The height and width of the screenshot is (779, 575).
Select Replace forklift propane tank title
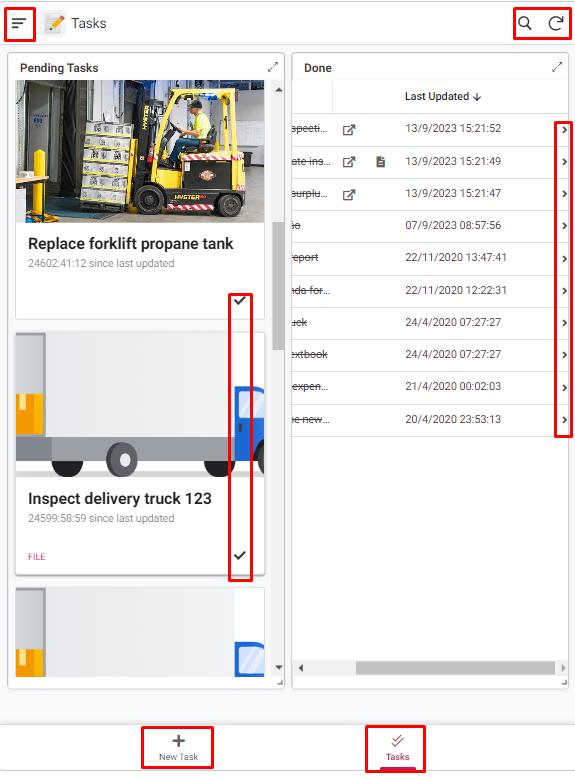coord(131,243)
